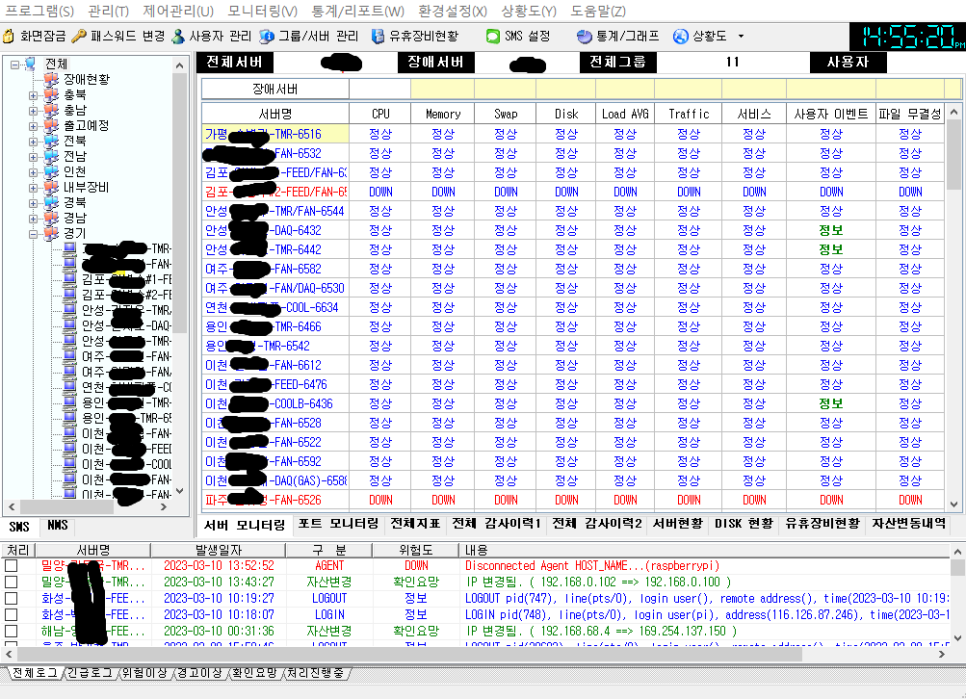Select the 장애현황 group icon in tree
Image resolution: width=966 pixels, height=699 pixels.
tap(52, 79)
